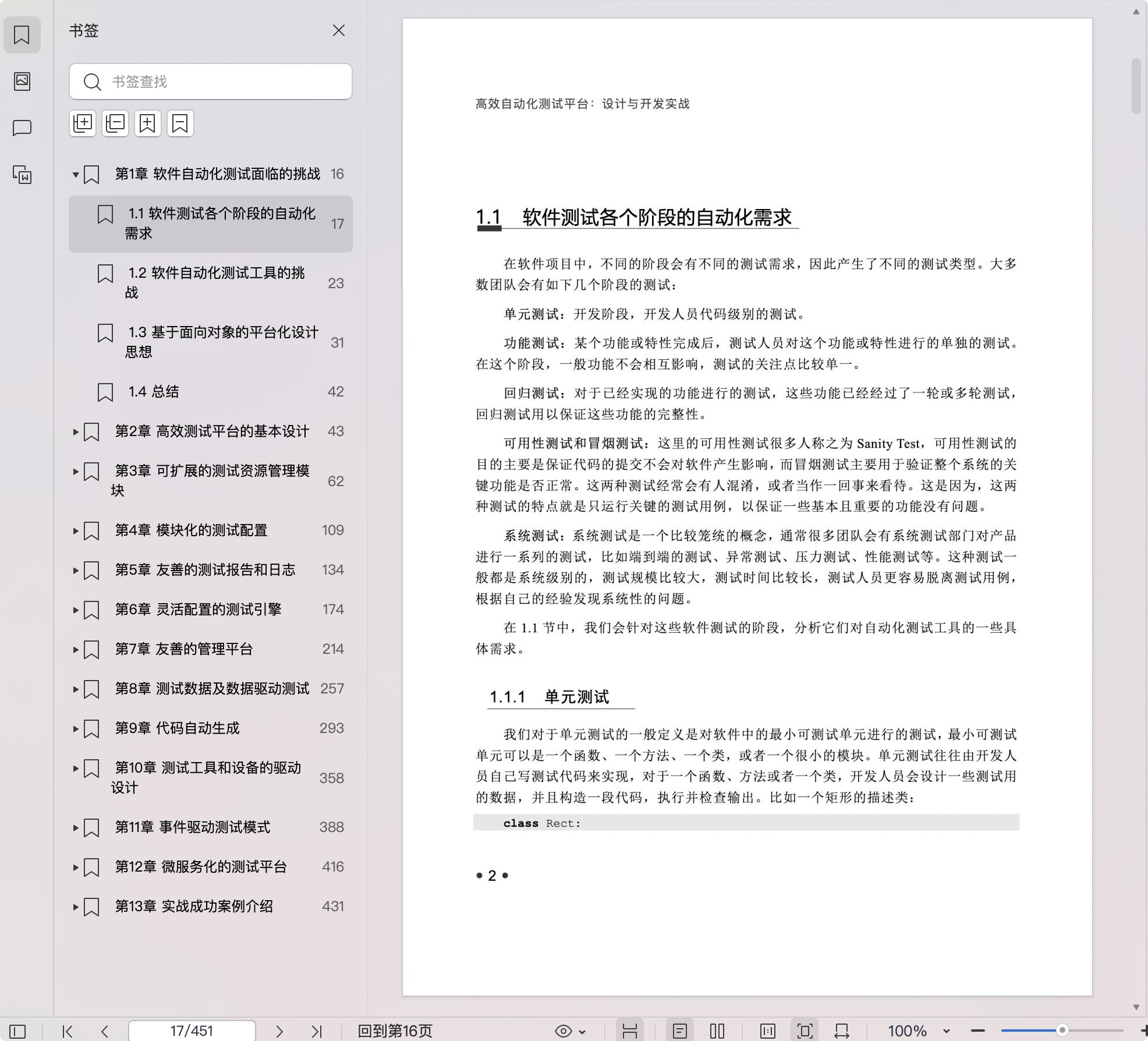
Task: Expand 第4章 模块化的测试配置
Action: [76, 530]
